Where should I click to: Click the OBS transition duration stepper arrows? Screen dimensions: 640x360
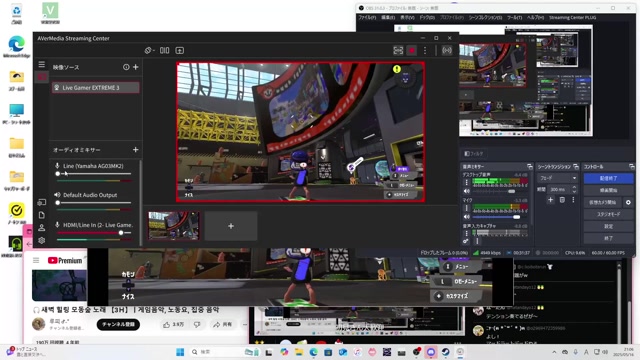coord(574,189)
